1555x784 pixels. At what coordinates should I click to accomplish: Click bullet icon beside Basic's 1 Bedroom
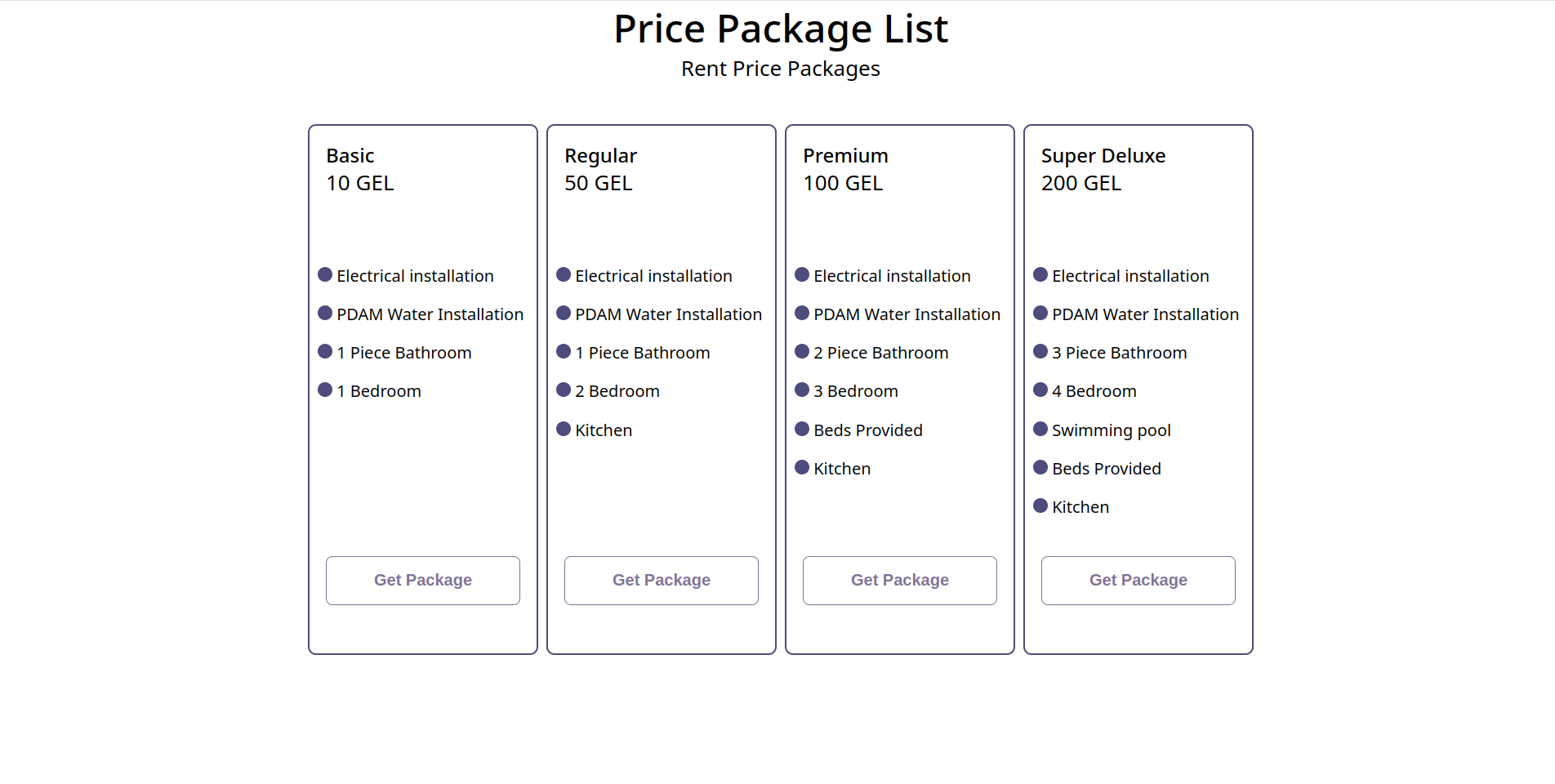point(325,390)
